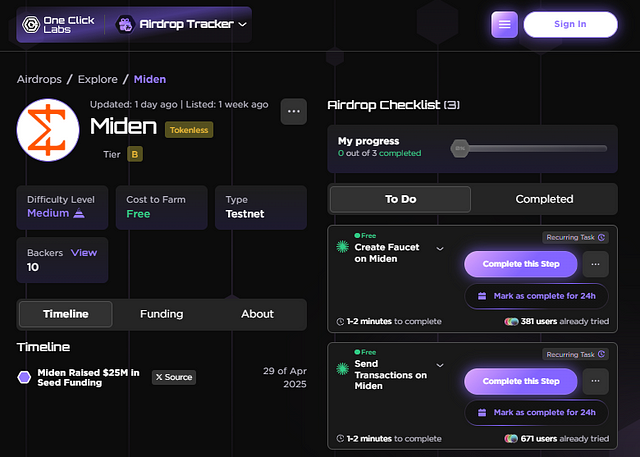Viewport: 640px width, 457px height.
Task: Go to Airdrops breadcrumb
Action: 39,79
